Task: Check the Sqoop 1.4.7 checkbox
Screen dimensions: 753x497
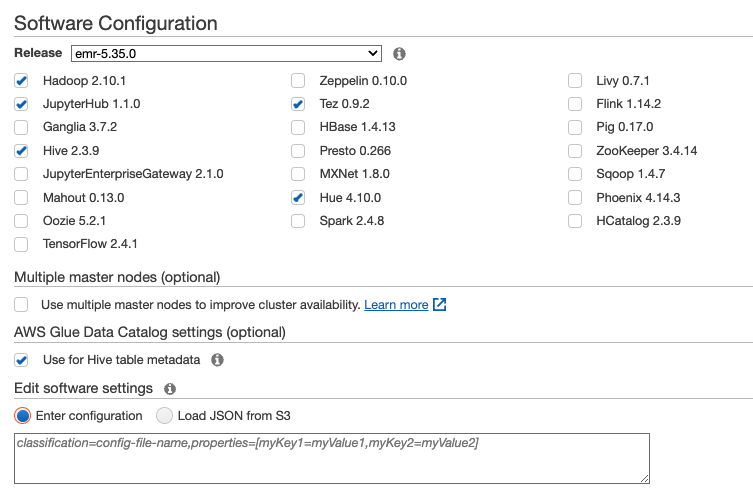Action: tap(575, 174)
